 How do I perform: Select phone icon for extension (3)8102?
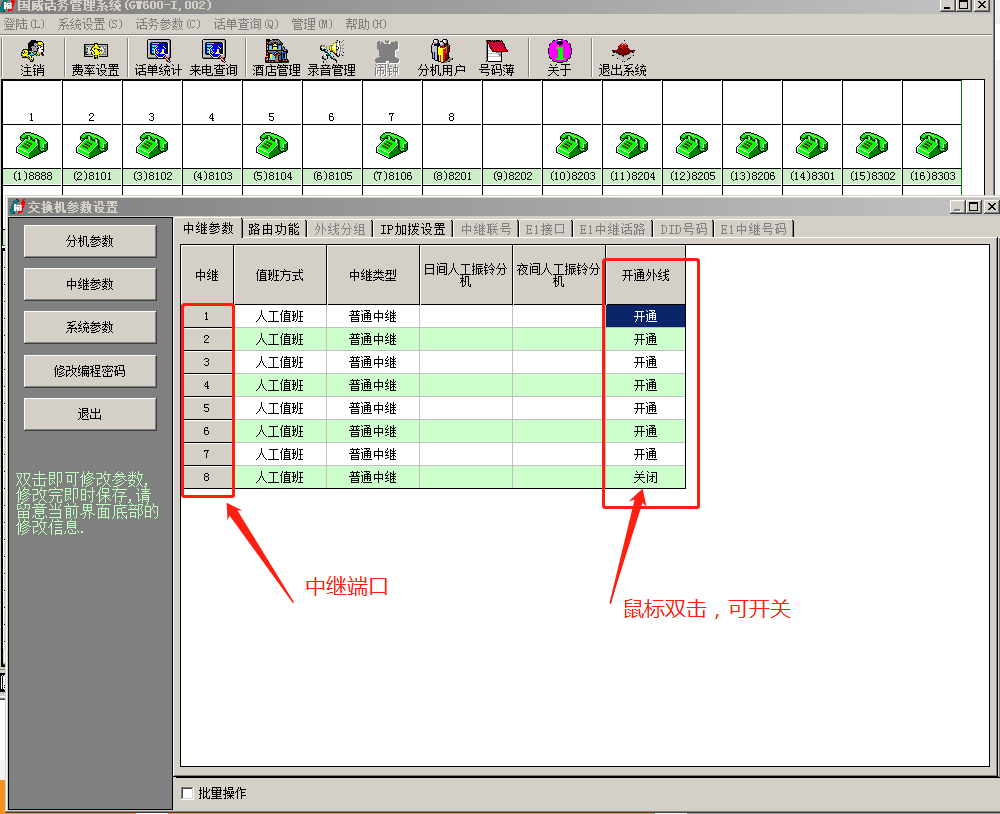[x=152, y=145]
